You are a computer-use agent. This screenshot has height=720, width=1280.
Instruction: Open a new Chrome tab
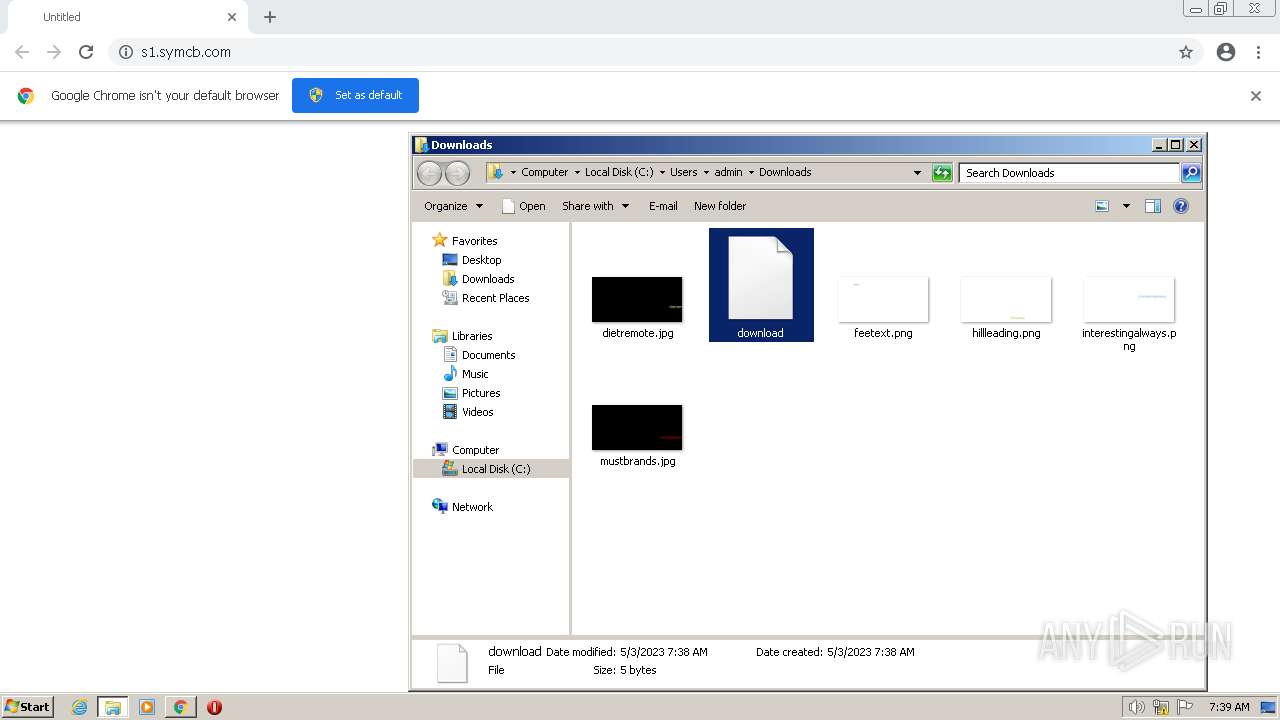tap(270, 17)
